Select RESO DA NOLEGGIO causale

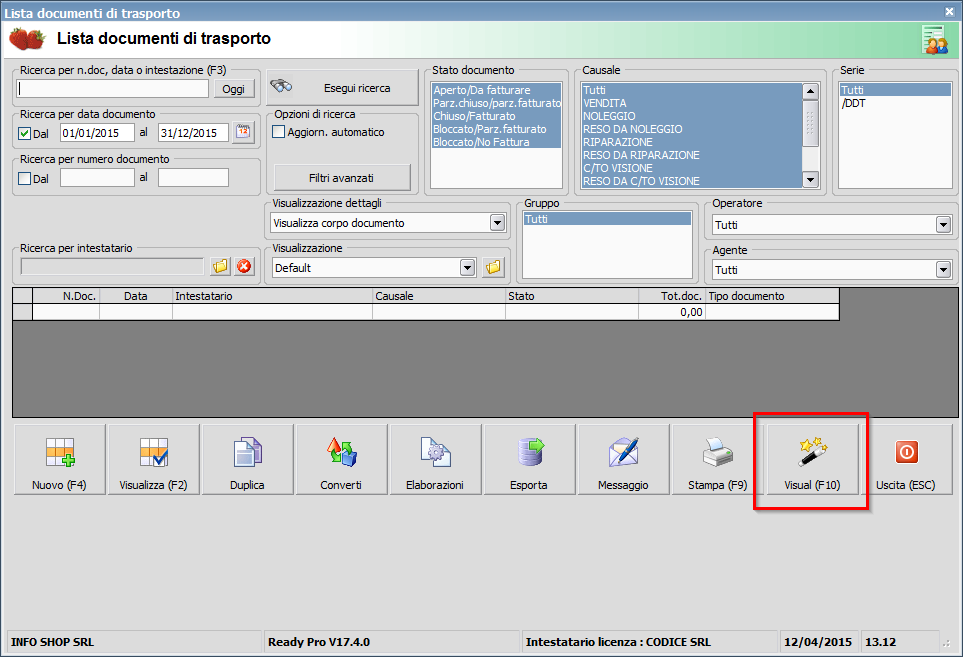click(x=692, y=129)
